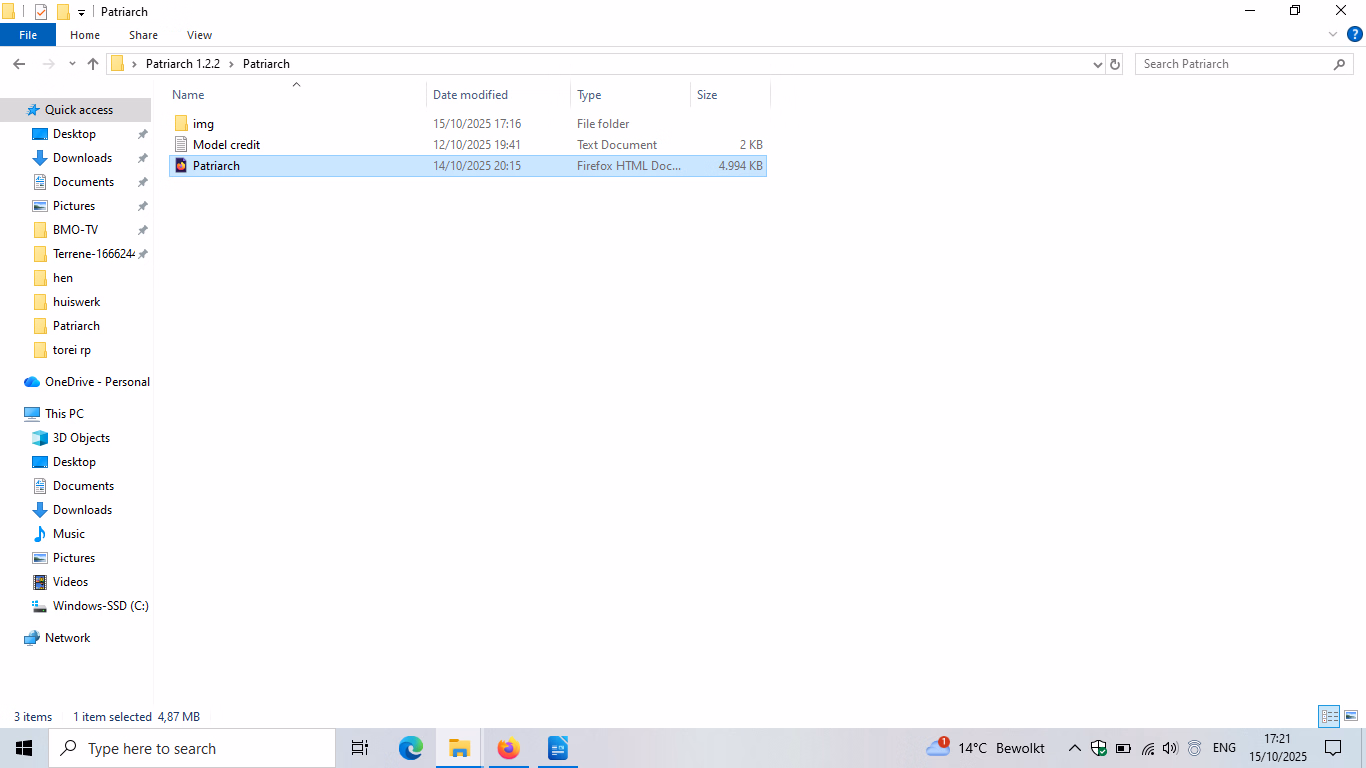Open the Recent locations dropdown arrow
This screenshot has width=1366, height=768.
pos(72,64)
